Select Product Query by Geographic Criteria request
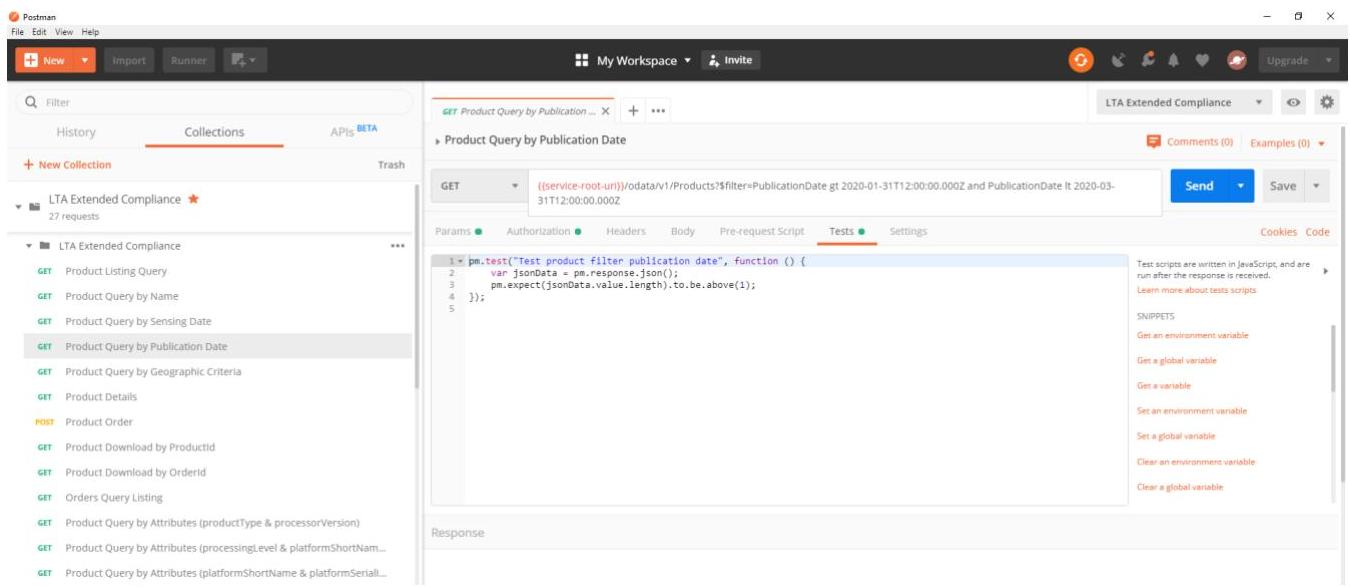1350x587 pixels. [x=217, y=372]
